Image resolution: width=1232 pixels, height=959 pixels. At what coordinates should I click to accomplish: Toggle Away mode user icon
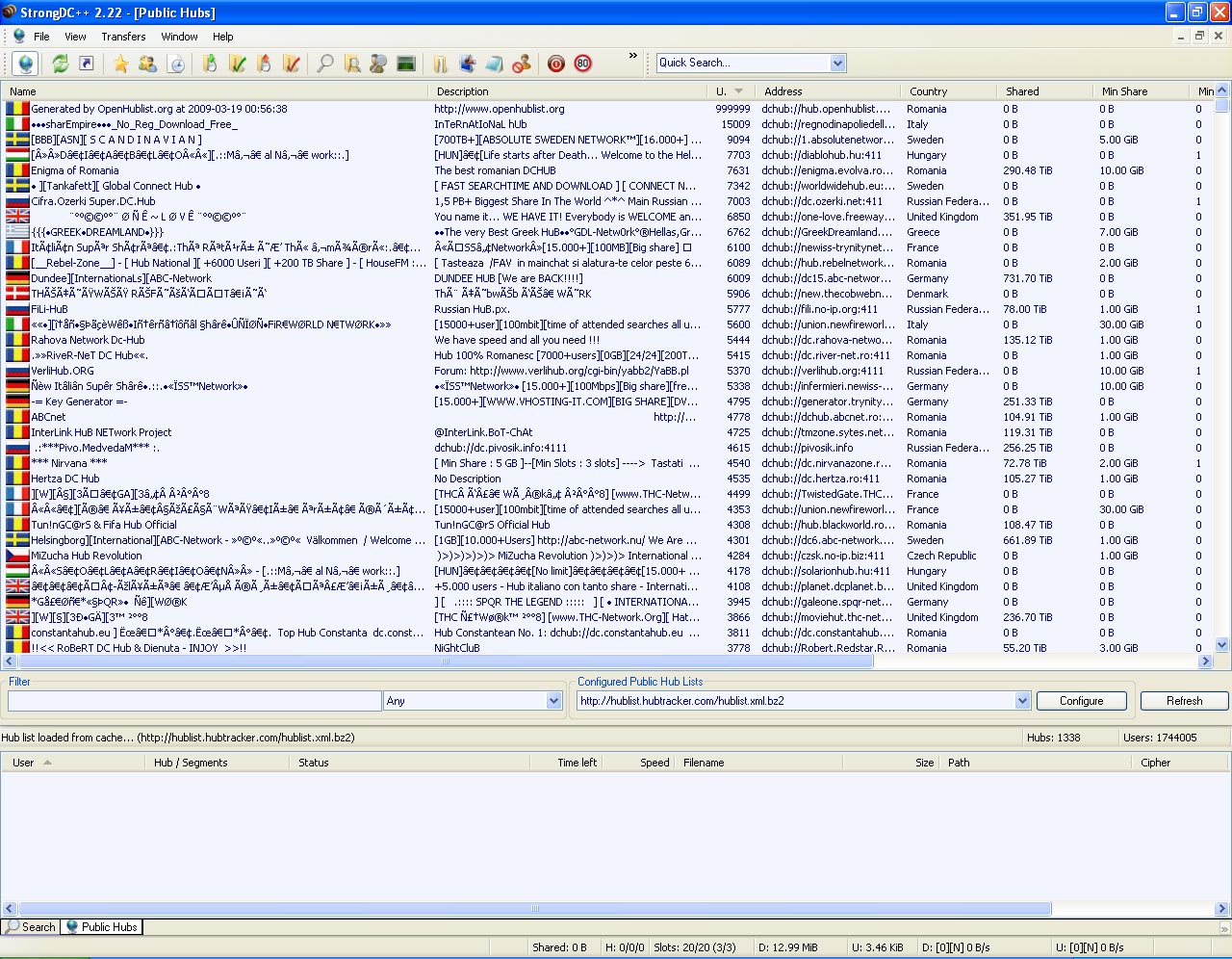522,64
